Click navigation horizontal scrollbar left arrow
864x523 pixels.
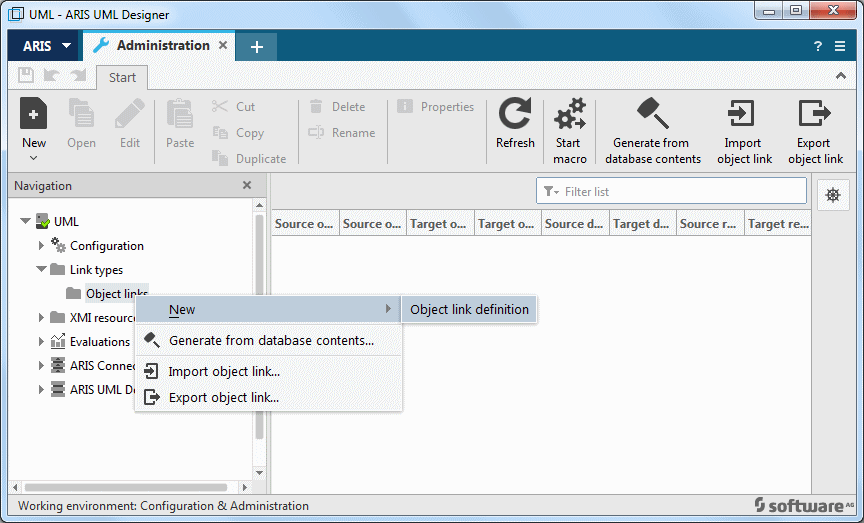click(x=15, y=487)
